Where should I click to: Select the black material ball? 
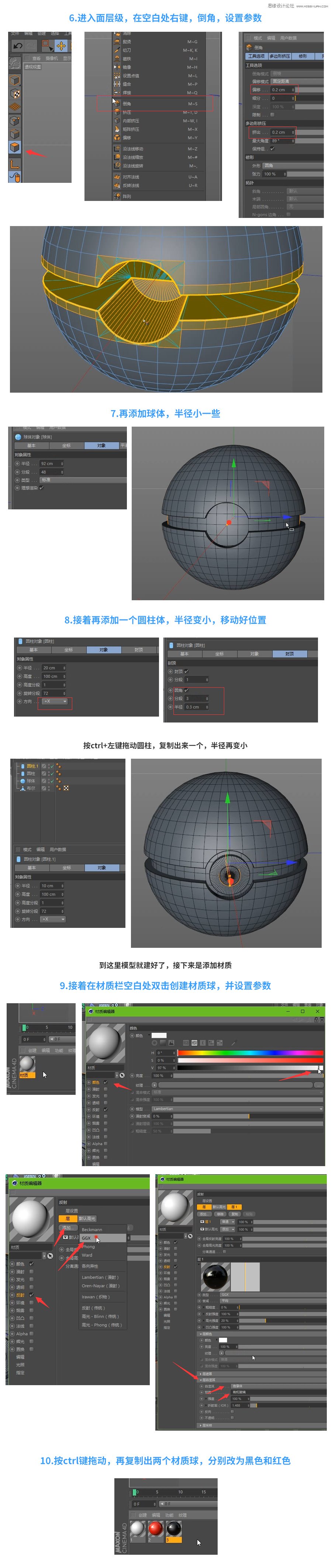[x=174, y=1528]
